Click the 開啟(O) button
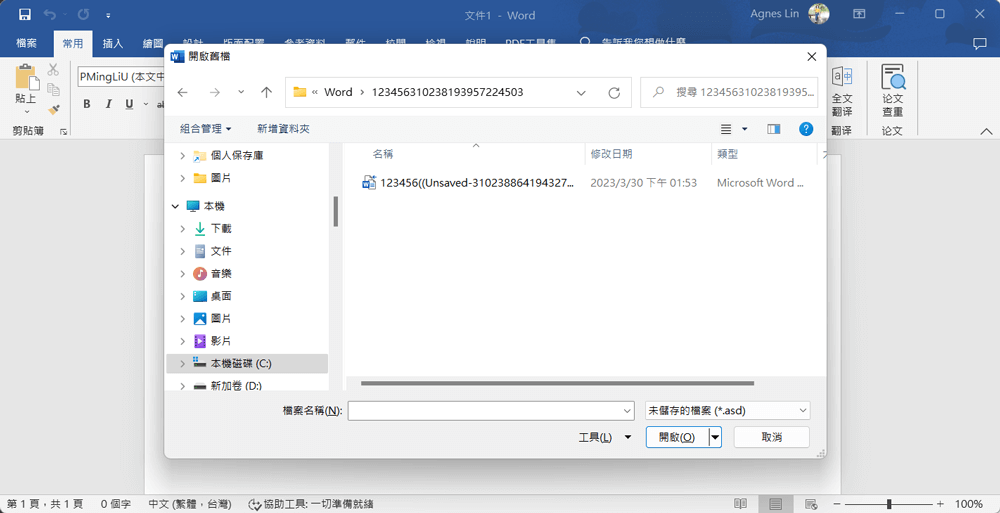The image size is (1000, 513). [677, 437]
